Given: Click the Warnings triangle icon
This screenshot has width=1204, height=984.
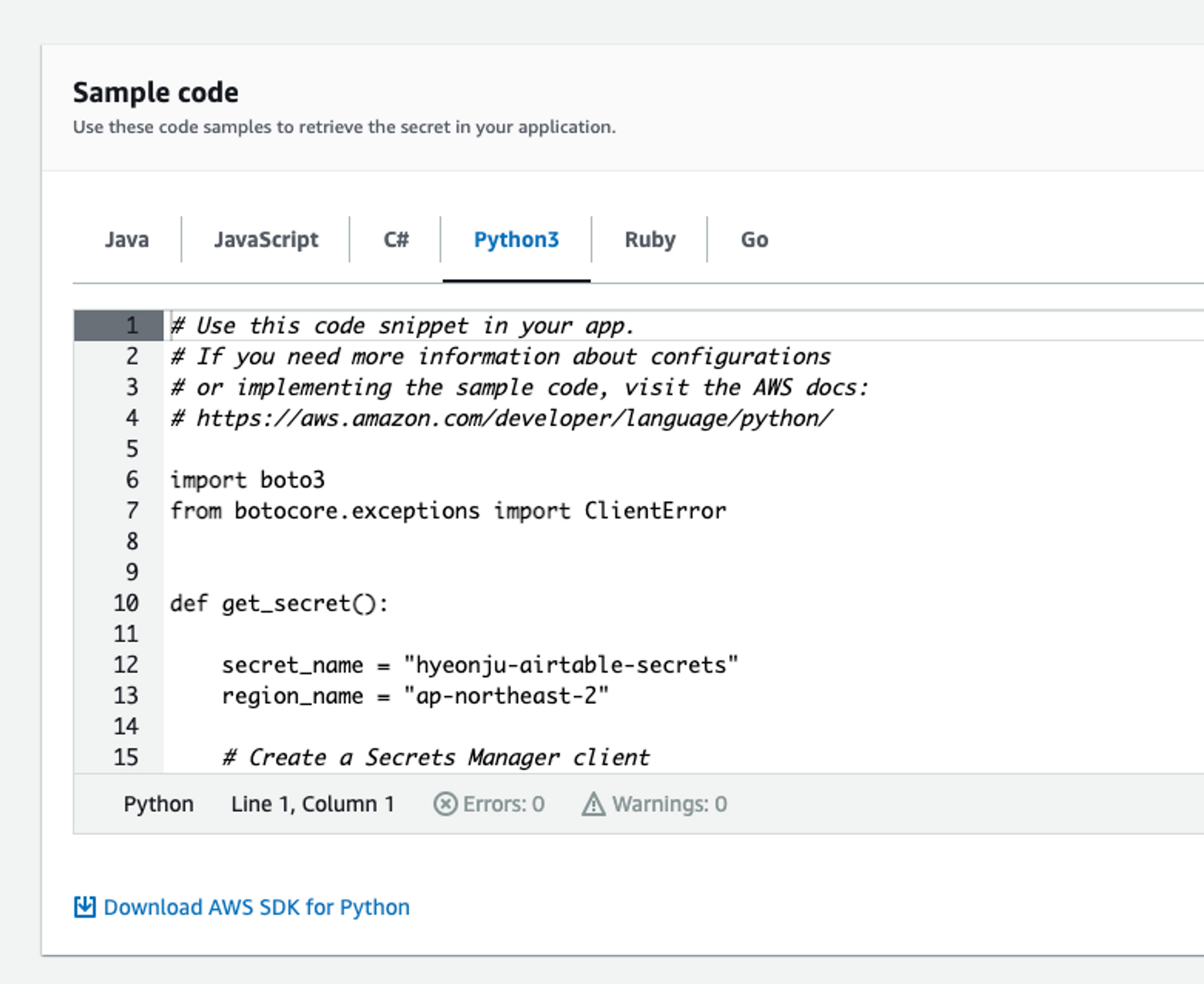Looking at the screenshot, I should (x=593, y=804).
